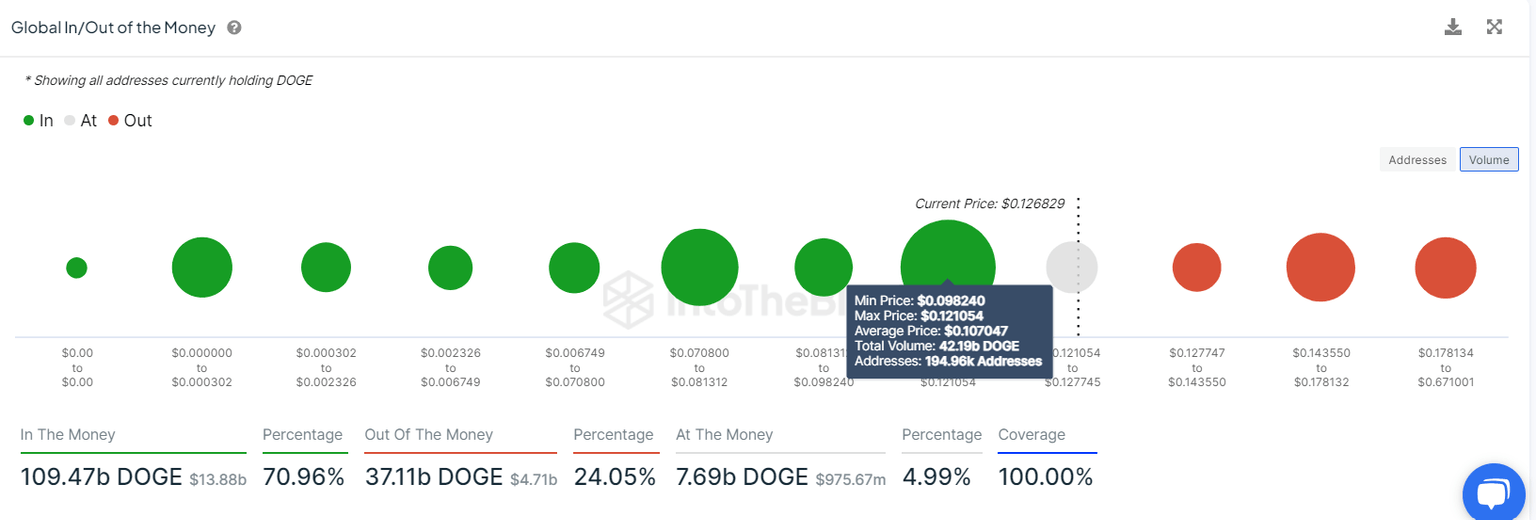This screenshot has height=520, width=1536.
Task: Click red bubble above $0.143550 to $0.178132
Action: 1320,268
